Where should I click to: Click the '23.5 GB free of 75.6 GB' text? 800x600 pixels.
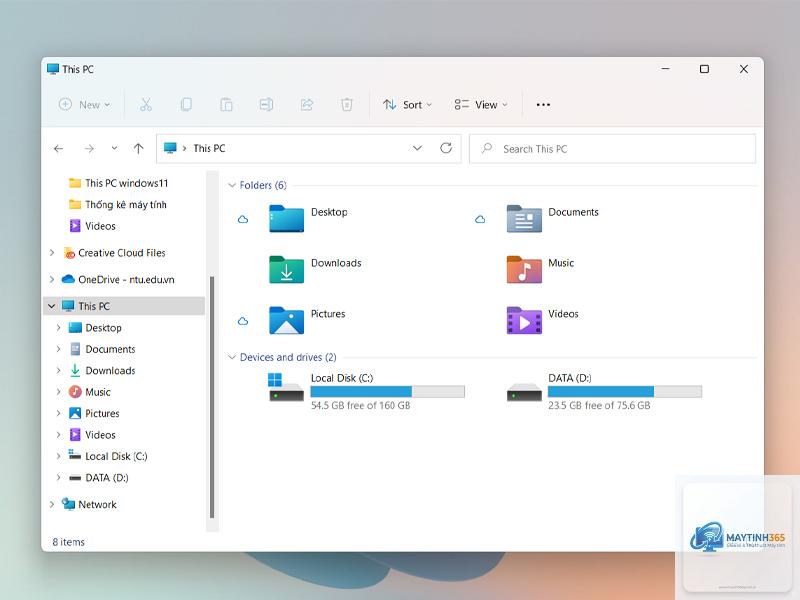(x=599, y=405)
